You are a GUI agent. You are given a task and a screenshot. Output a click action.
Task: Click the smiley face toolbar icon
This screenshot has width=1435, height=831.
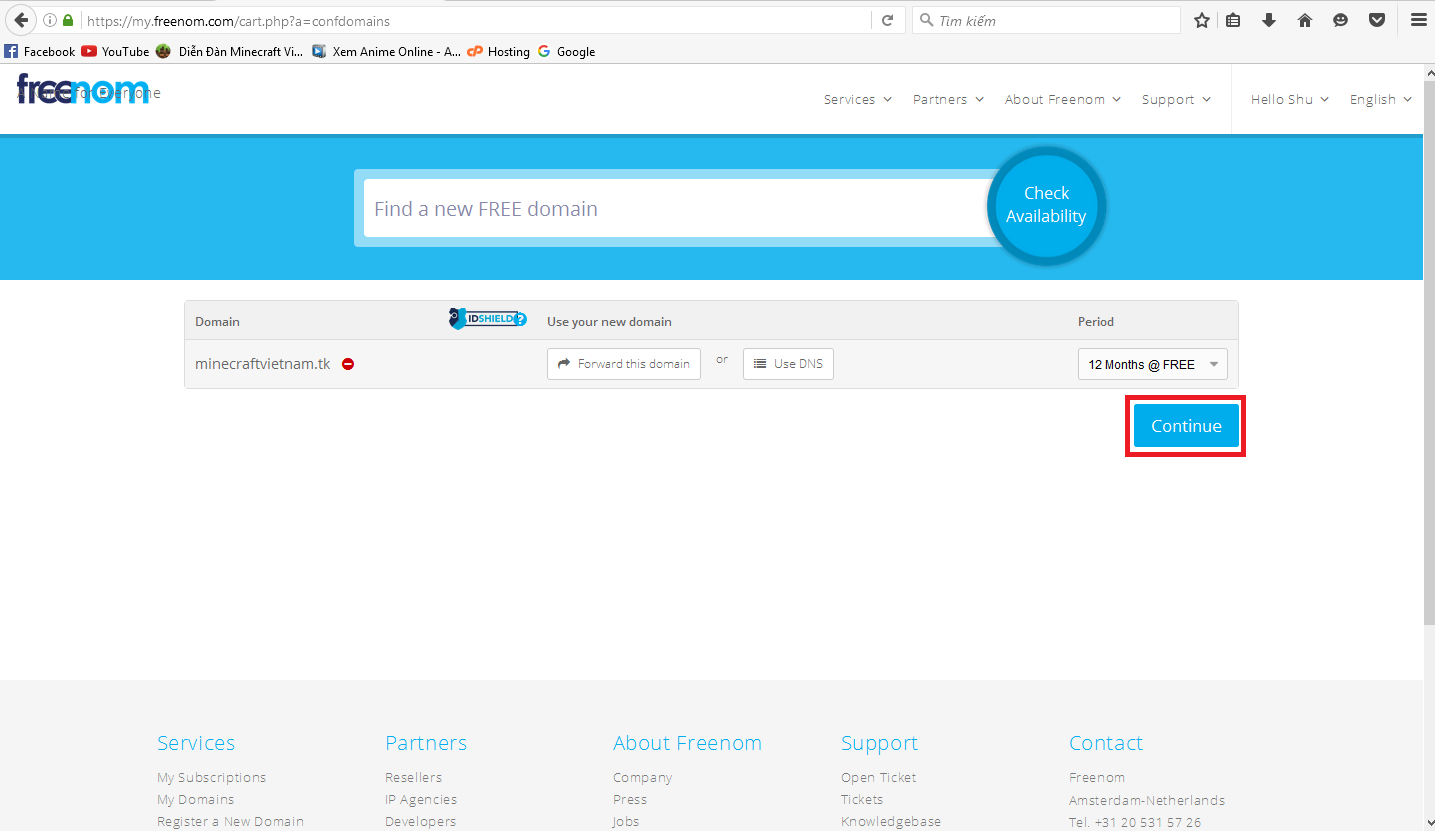tap(1341, 20)
